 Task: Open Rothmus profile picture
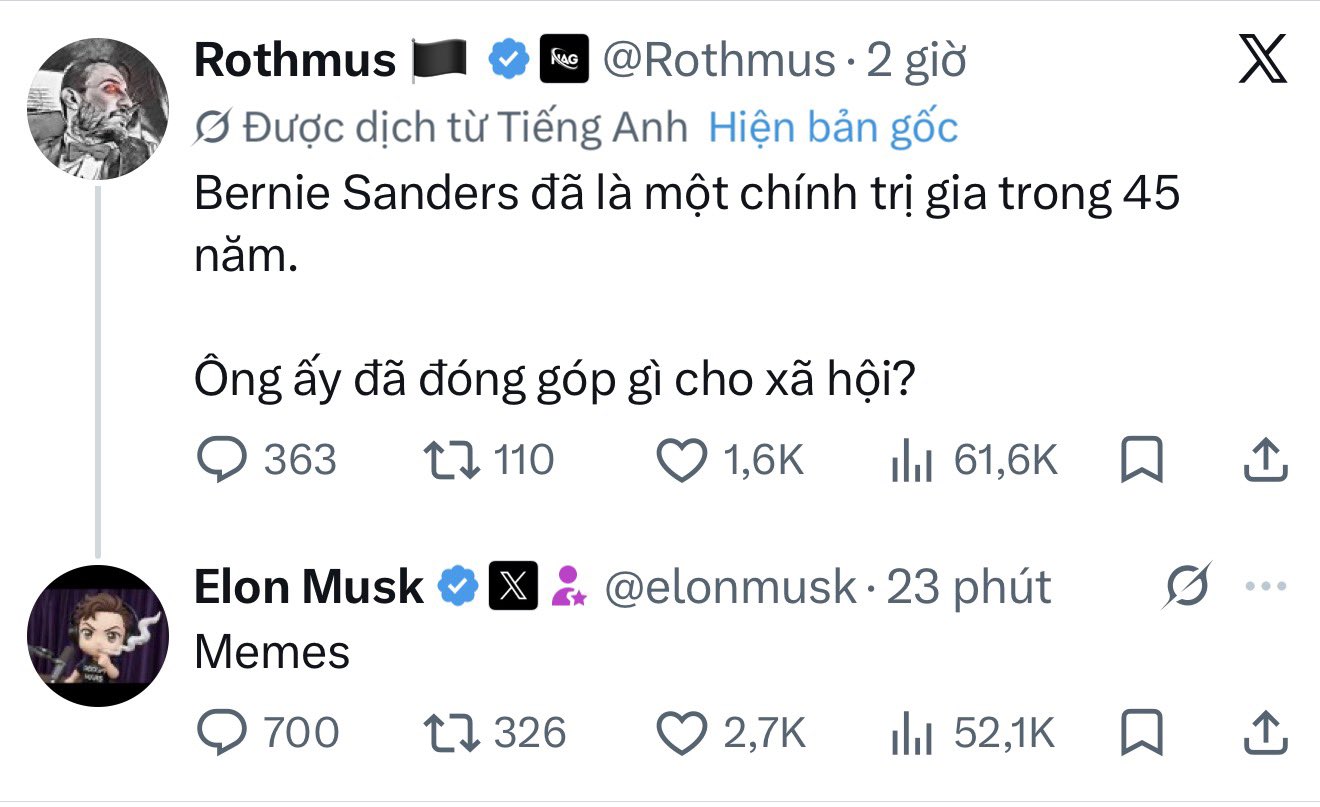[96, 108]
